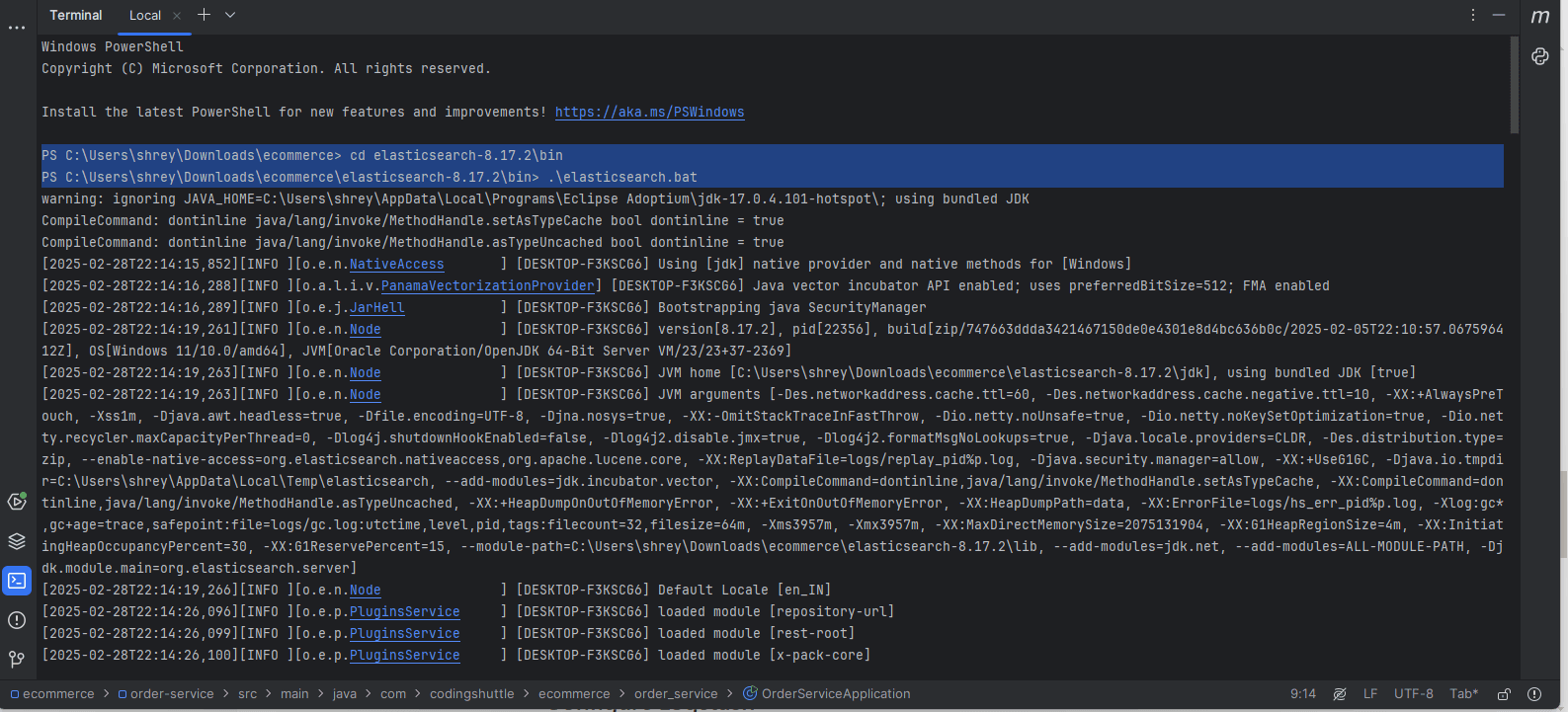Open the NativeAccess class link
Image resolution: width=1568 pixels, height=712 pixels.
pos(397,264)
